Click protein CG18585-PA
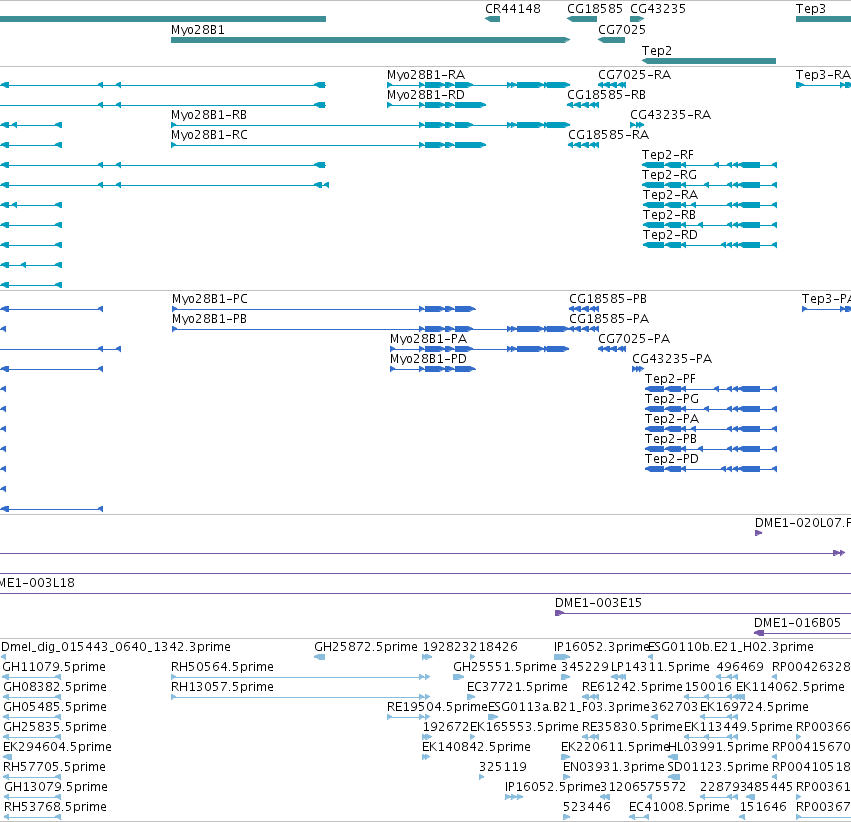851x822 pixels. (584, 329)
